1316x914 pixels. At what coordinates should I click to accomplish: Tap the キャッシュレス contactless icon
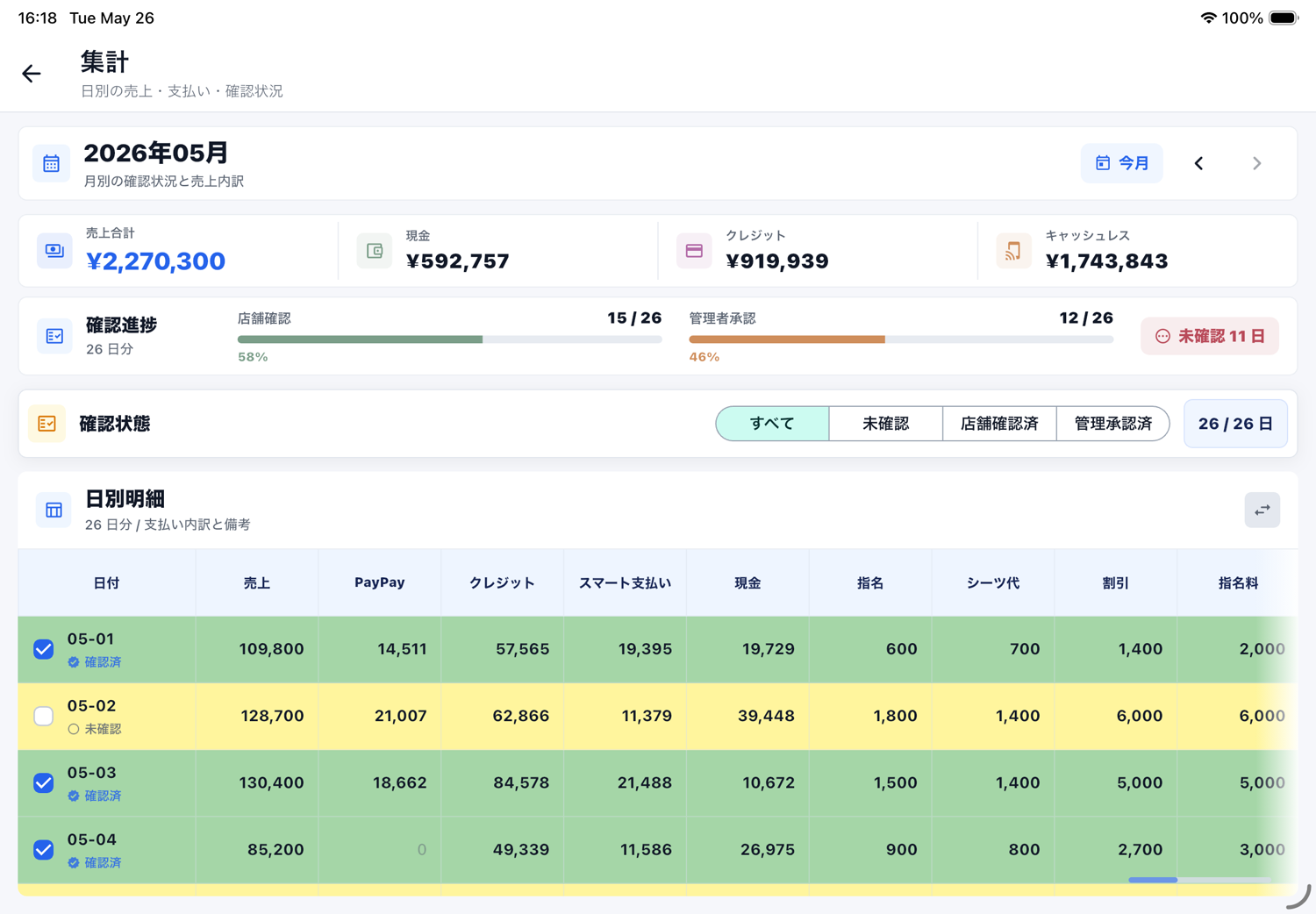[x=1013, y=250]
